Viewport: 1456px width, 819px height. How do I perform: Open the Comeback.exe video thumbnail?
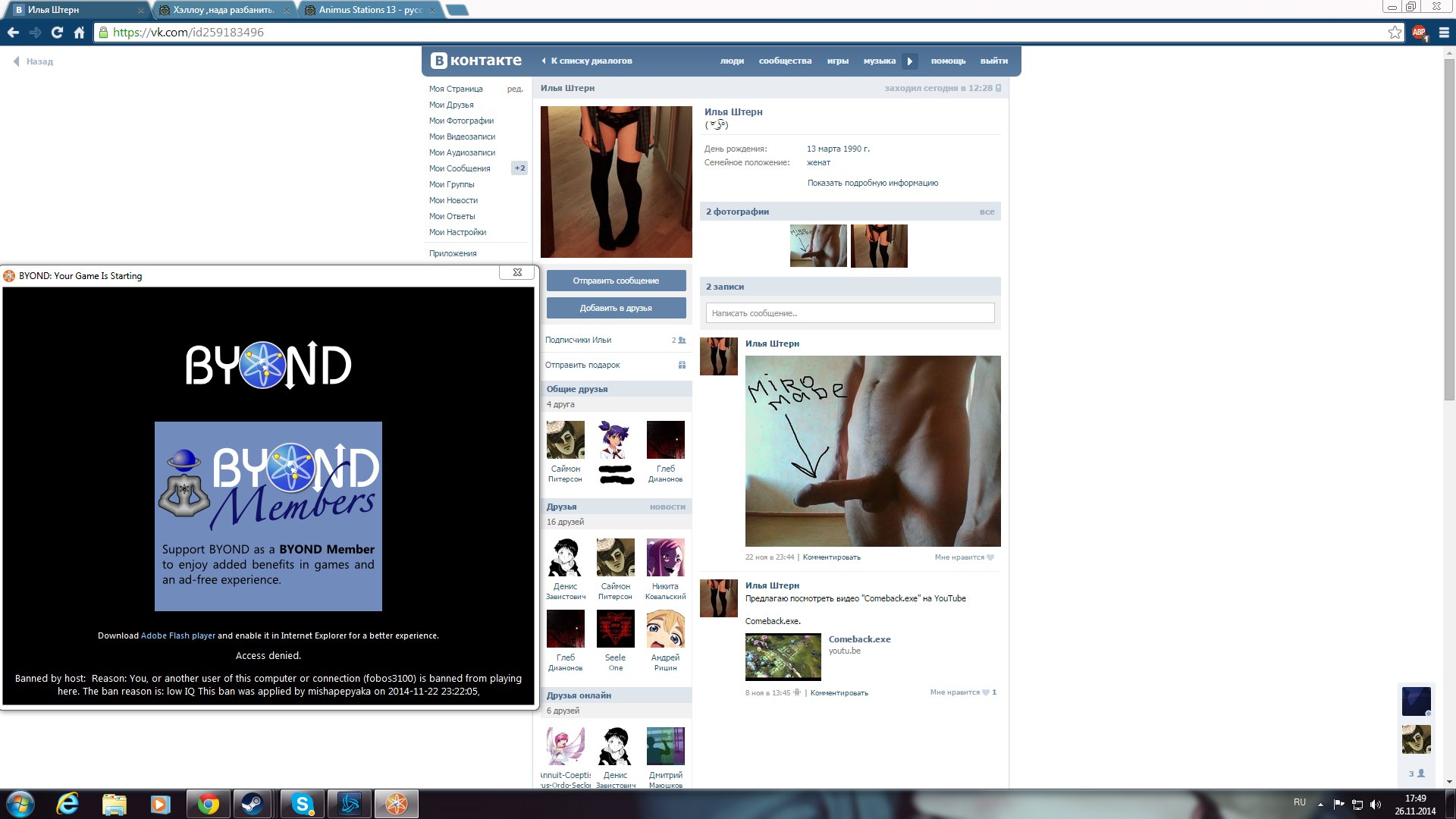click(x=783, y=657)
